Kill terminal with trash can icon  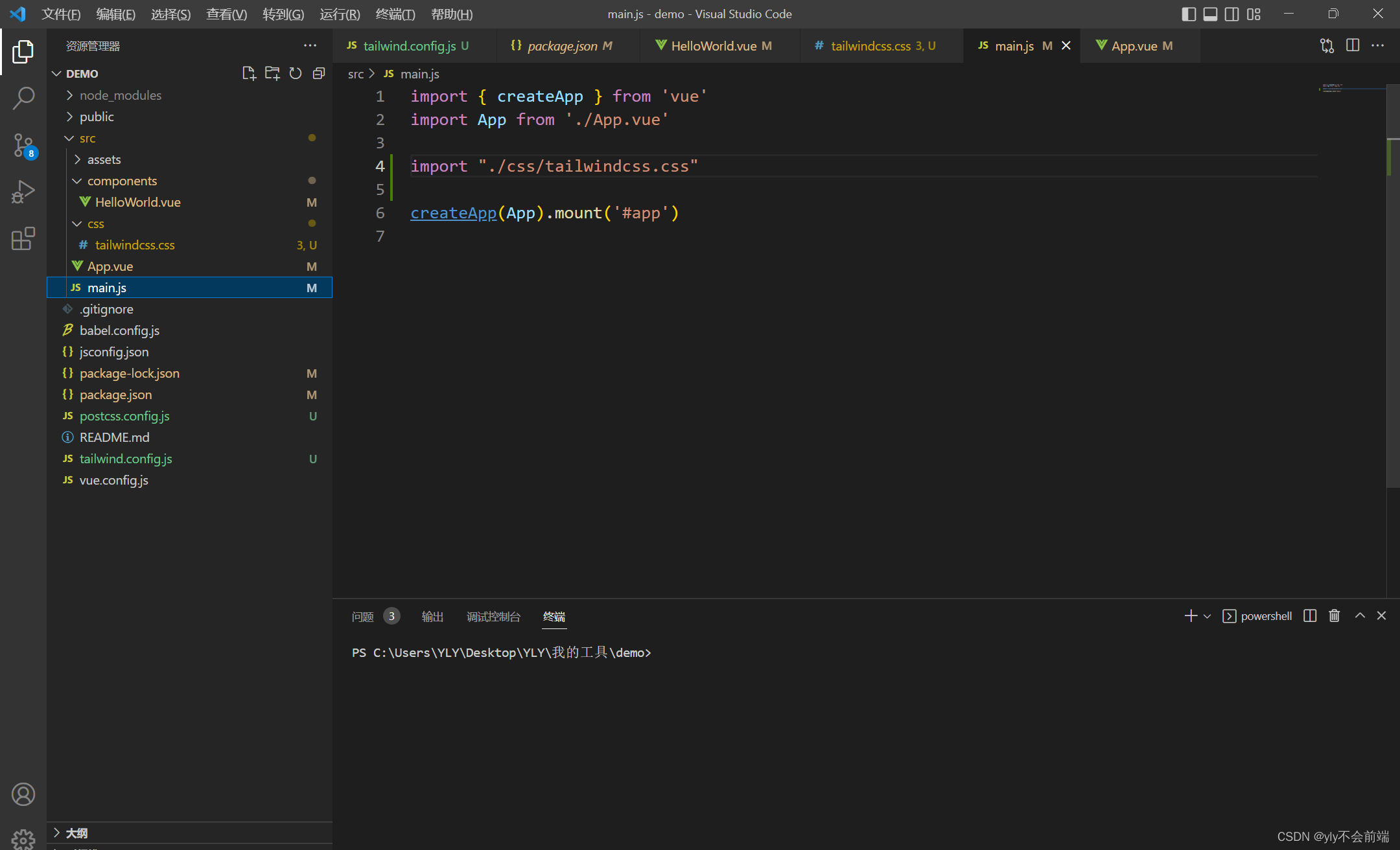click(1334, 615)
